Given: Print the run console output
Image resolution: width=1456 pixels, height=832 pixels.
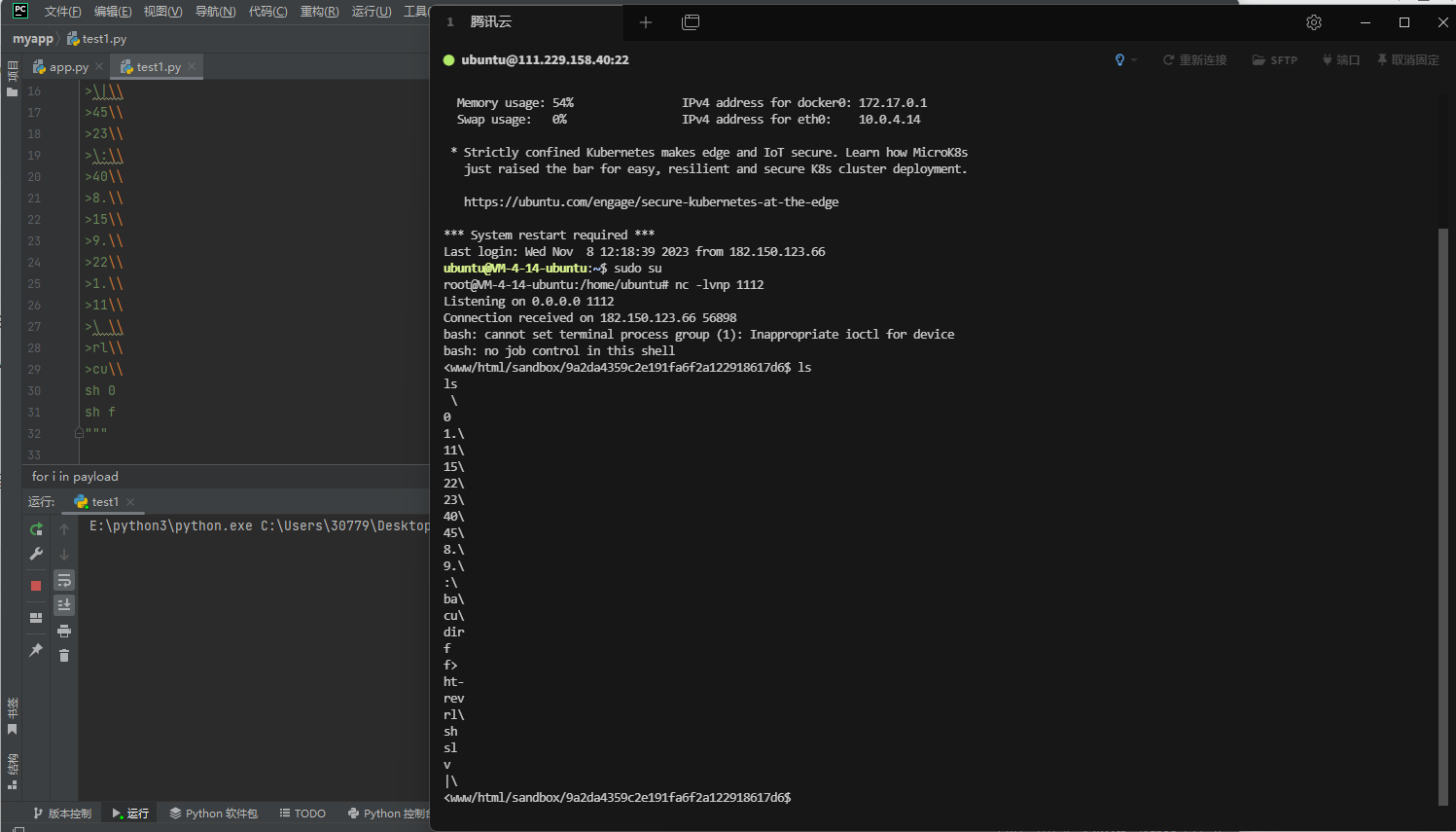Looking at the screenshot, I should coord(64,631).
